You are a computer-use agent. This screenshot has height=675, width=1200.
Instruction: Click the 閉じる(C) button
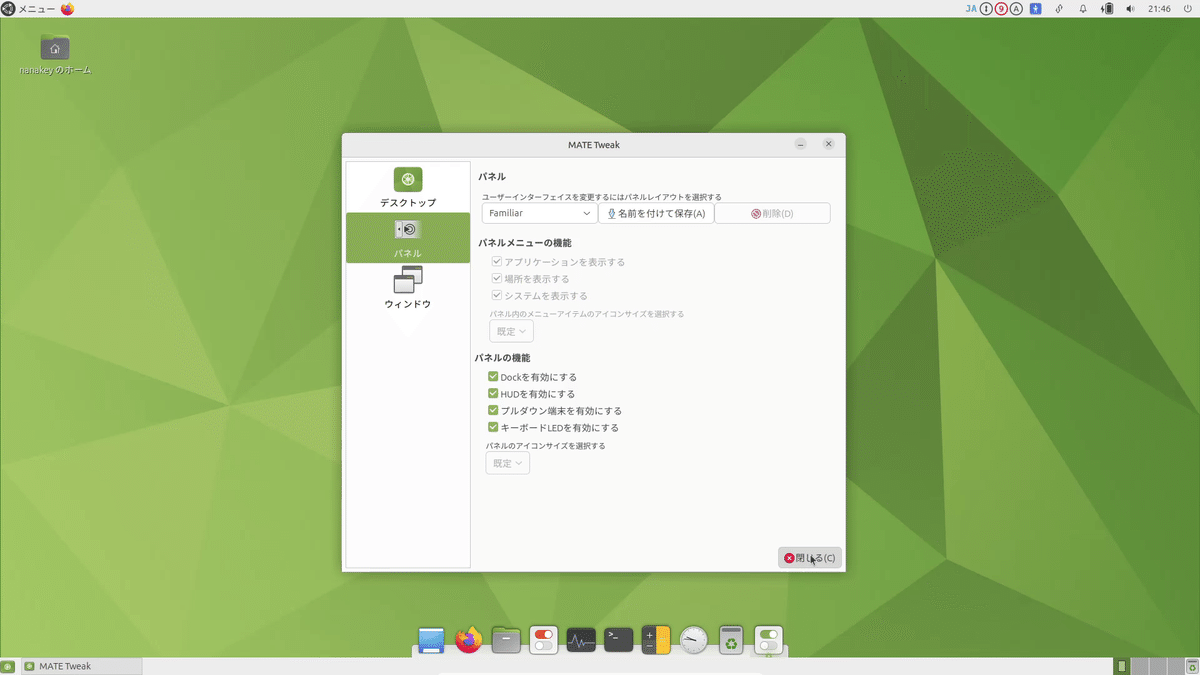[x=809, y=558]
